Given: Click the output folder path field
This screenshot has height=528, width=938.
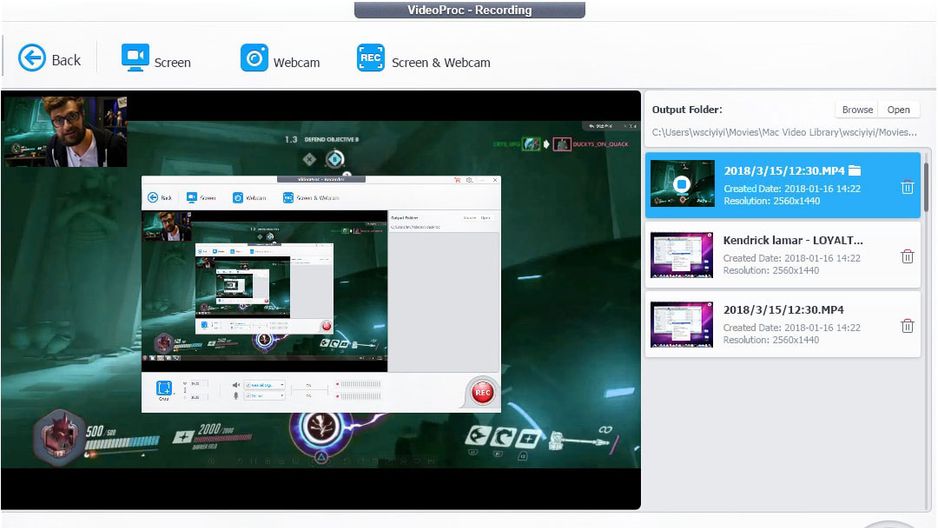Looking at the screenshot, I should (x=784, y=132).
